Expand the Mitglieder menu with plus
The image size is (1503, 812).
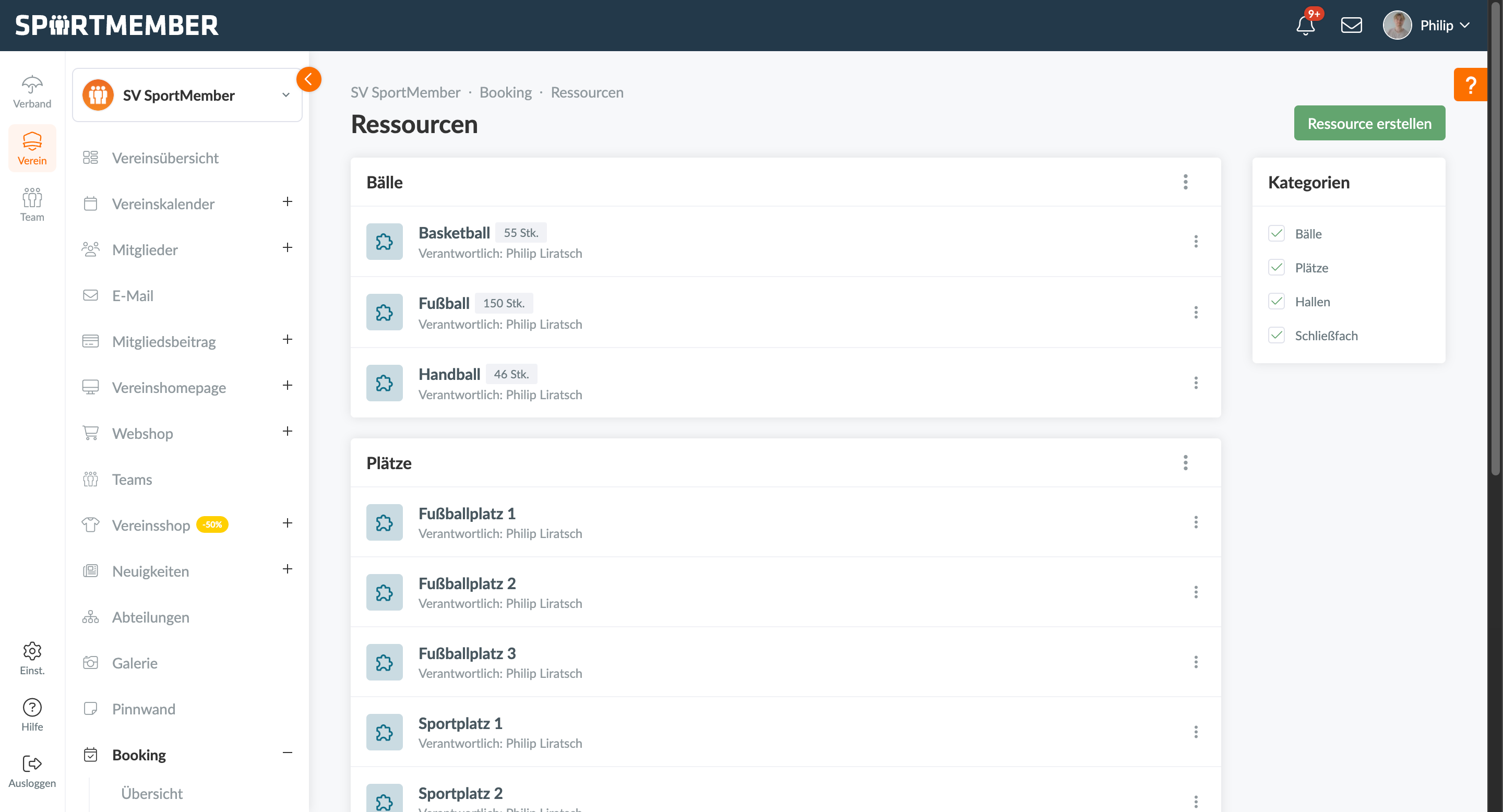click(x=287, y=248)
